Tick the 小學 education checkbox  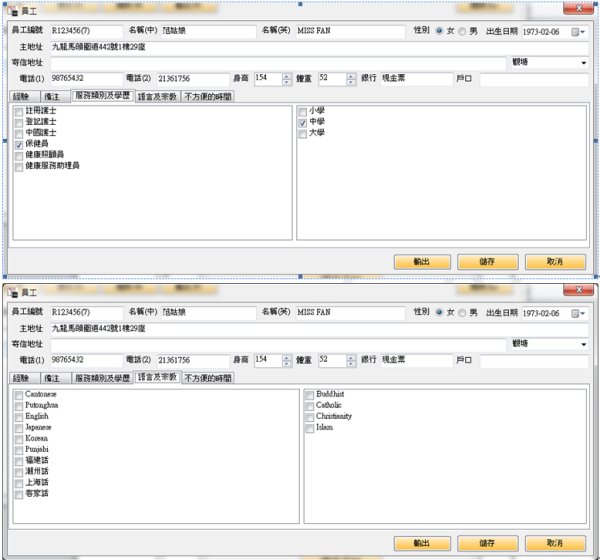[302, 112]
